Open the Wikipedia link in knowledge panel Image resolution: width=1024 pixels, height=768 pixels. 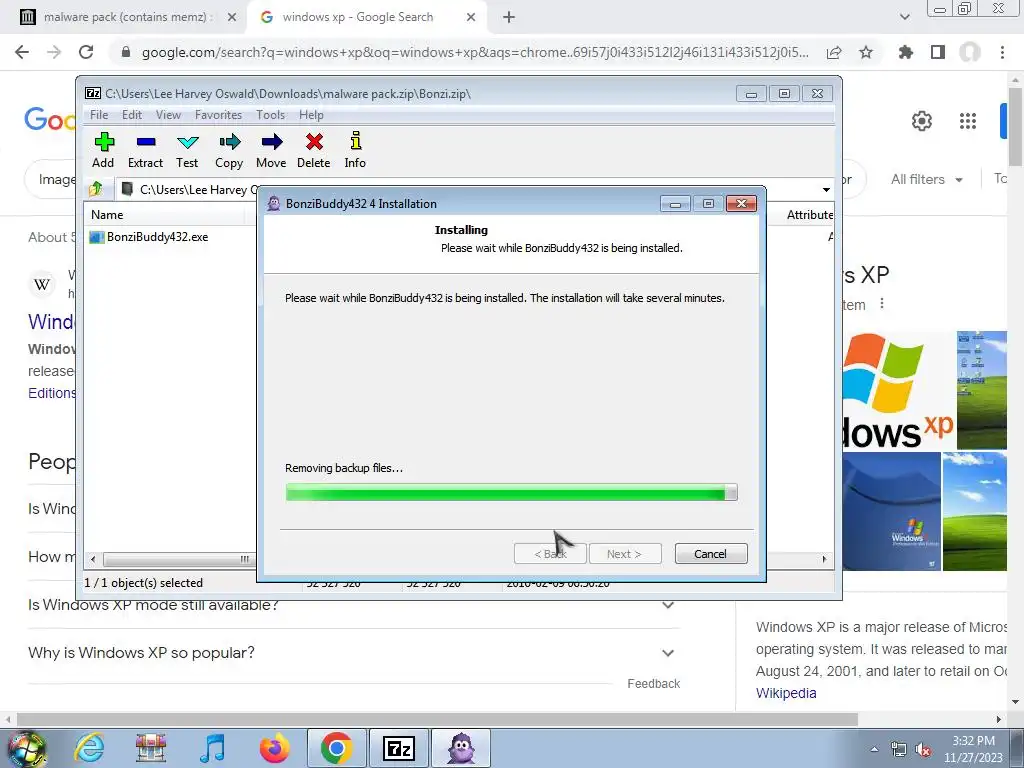(786, 693)
